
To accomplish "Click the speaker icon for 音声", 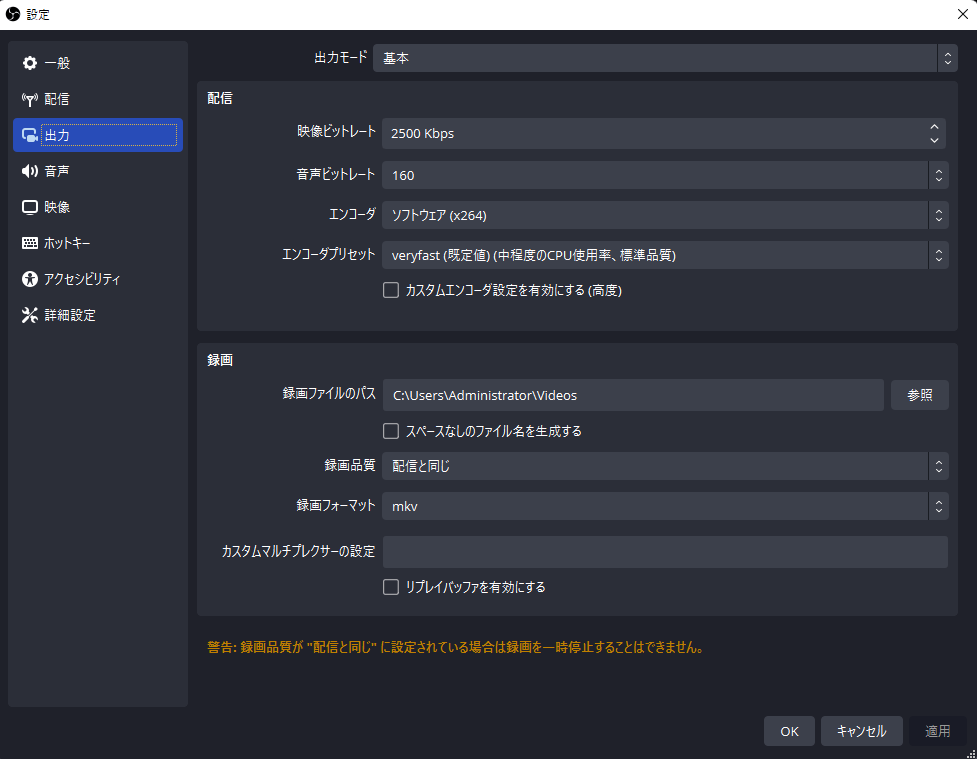I will [x=30, y=172].
